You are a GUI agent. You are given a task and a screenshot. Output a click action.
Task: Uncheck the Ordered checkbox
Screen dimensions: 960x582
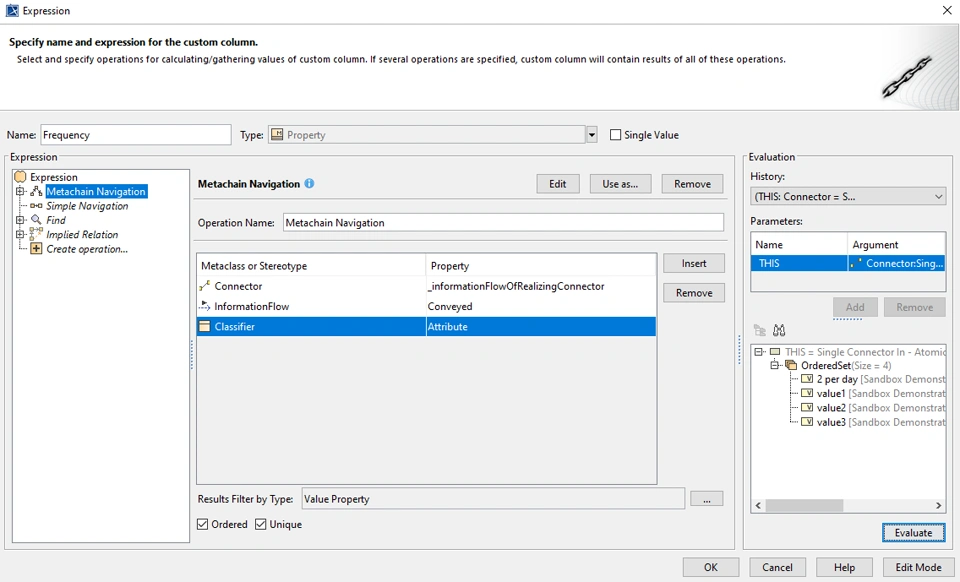pos(203,524)
